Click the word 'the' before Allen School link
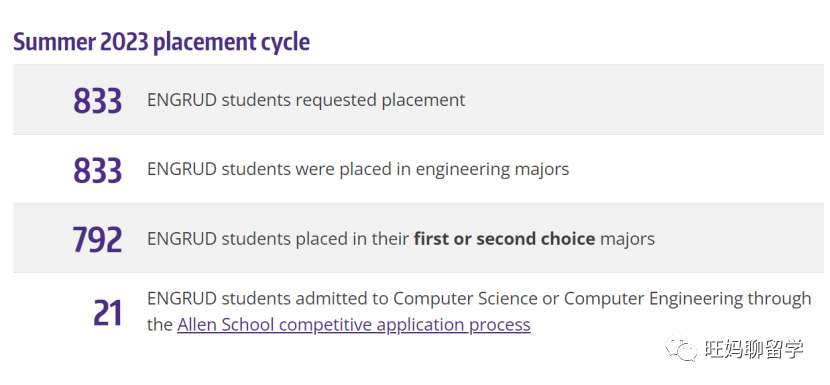Image resolution: width=830 pixels, height=385 pixels. 160,325
